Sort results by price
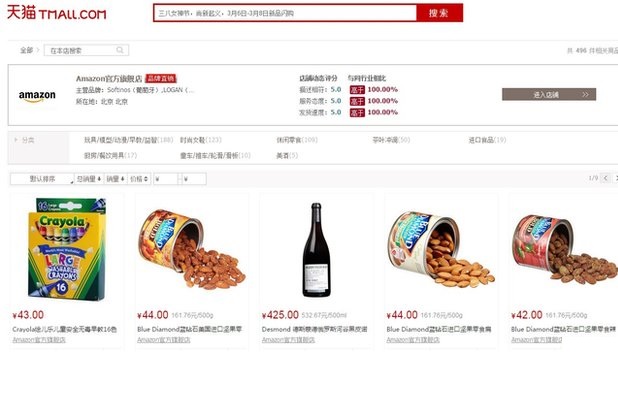 (139, 179)
